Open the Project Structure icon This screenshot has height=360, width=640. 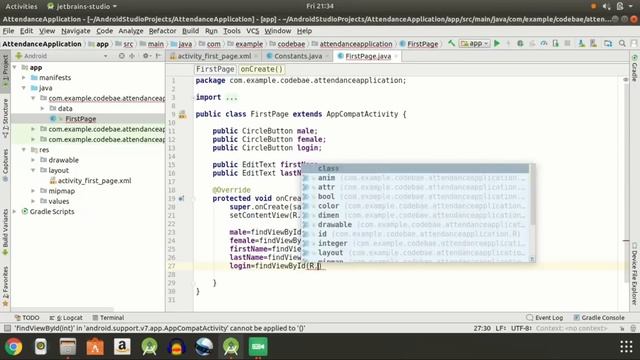click(x=608, y=43)
